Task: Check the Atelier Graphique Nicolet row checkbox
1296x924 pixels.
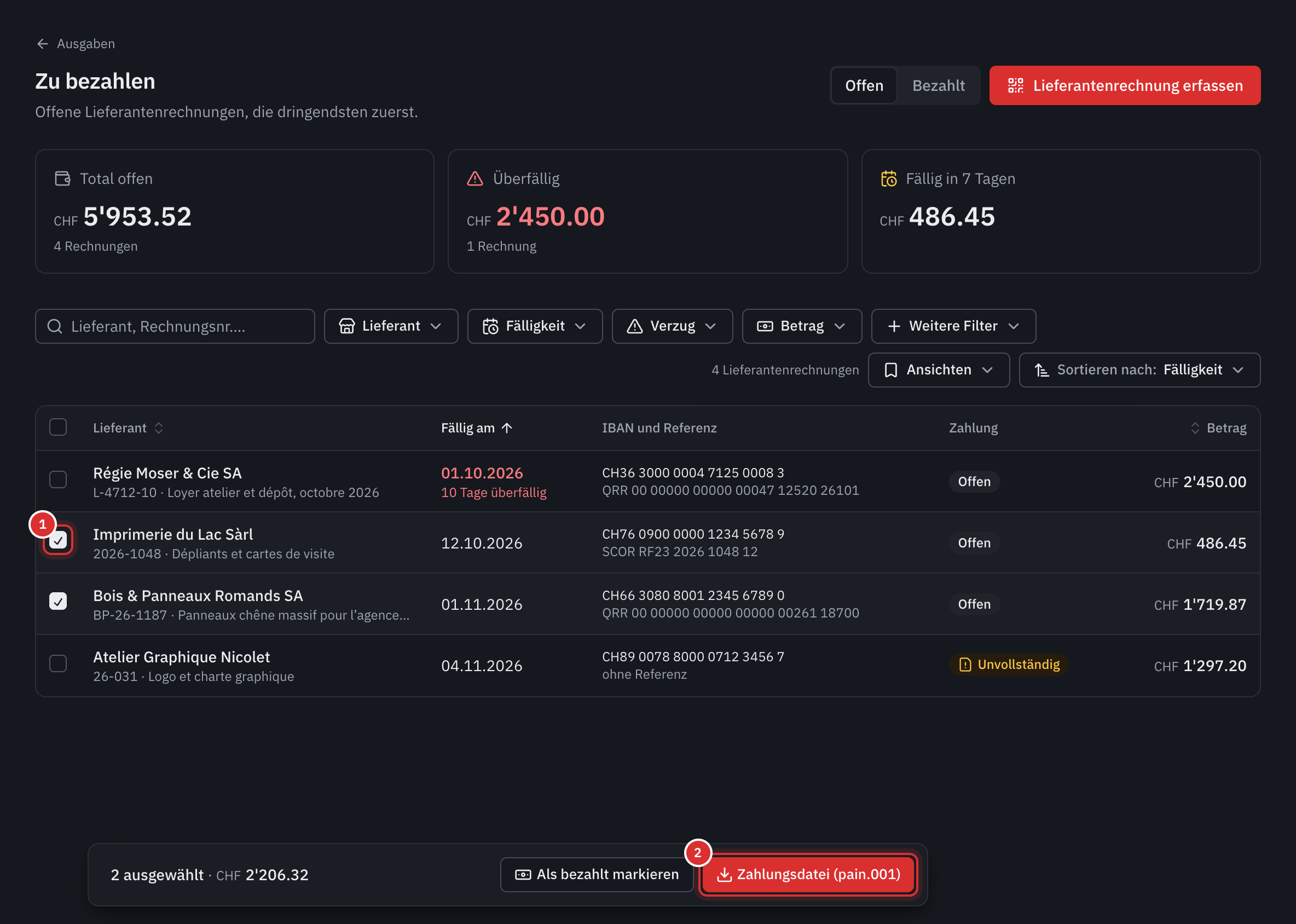Action: [58, 663]
